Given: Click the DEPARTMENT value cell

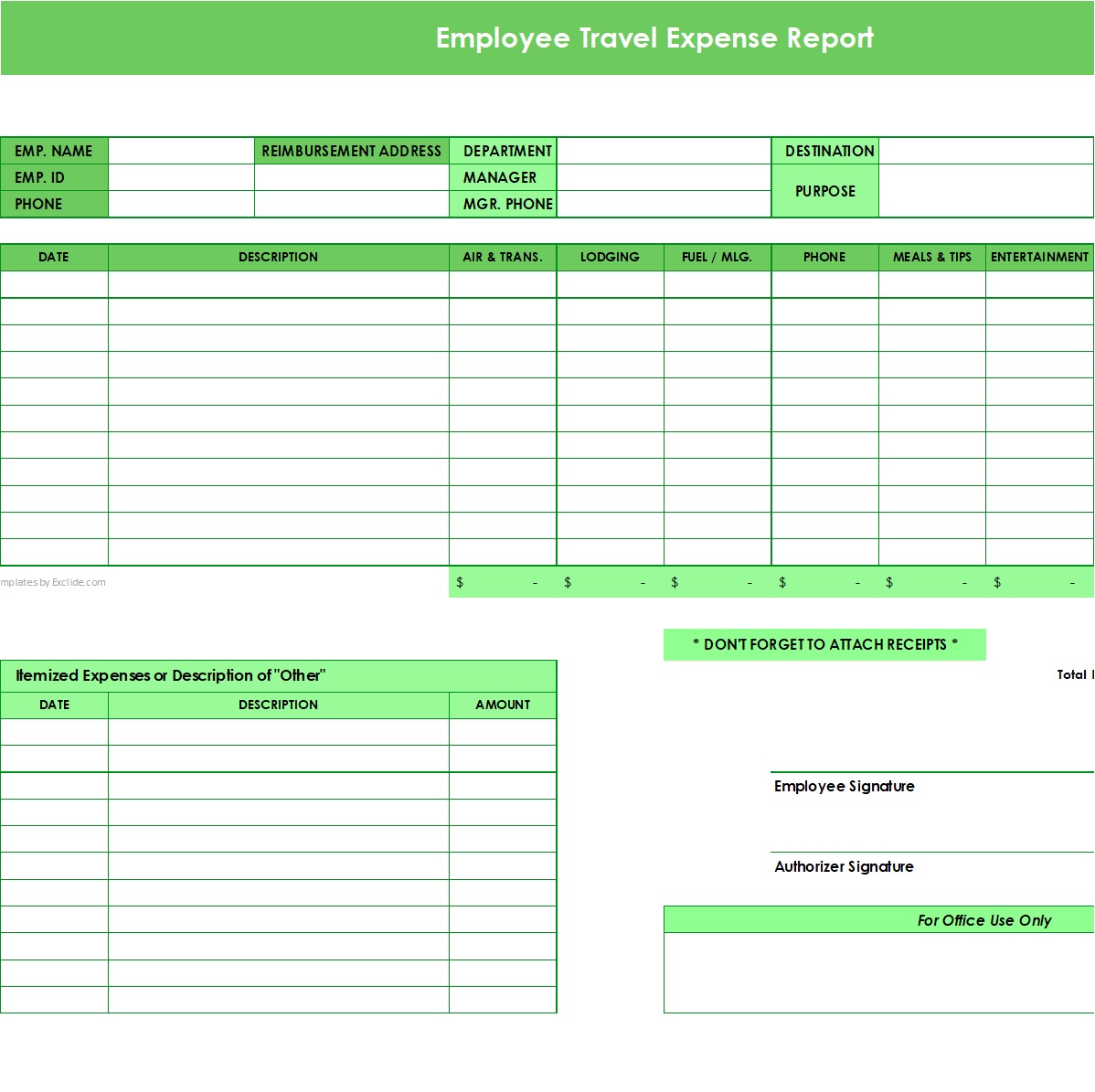Looking at the screenshot, I should pyautogui.click(x=664, y=151).
